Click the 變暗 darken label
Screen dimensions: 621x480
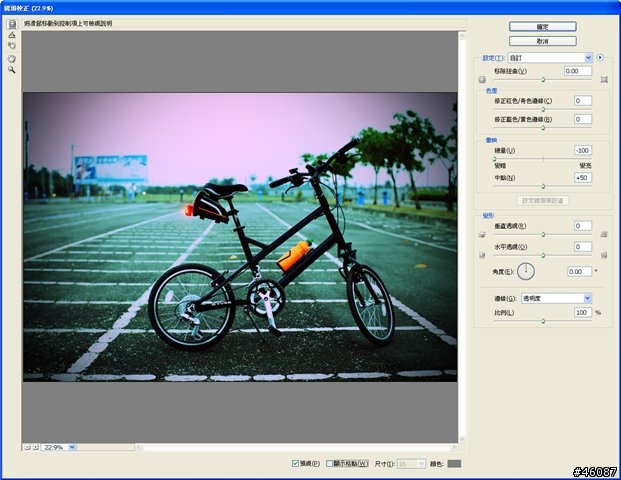point(500,166)
